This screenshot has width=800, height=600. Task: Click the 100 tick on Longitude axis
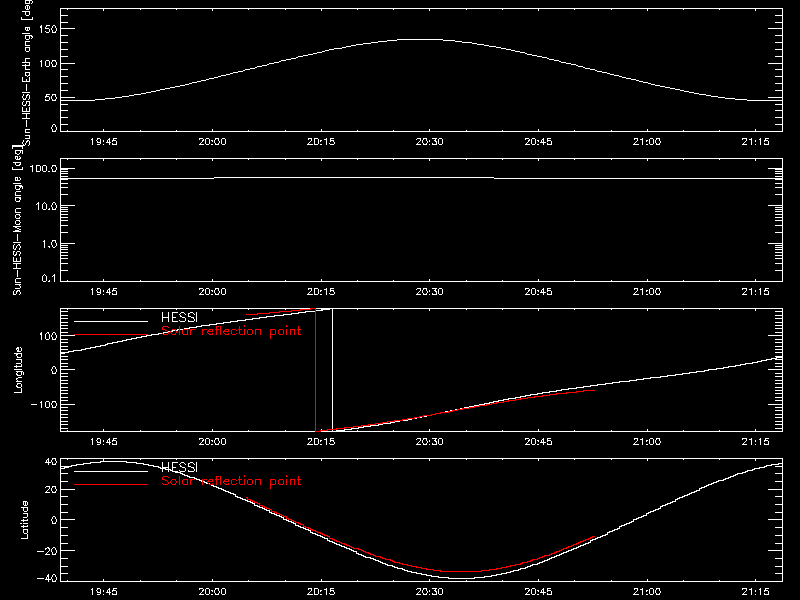tap(47, 336)
